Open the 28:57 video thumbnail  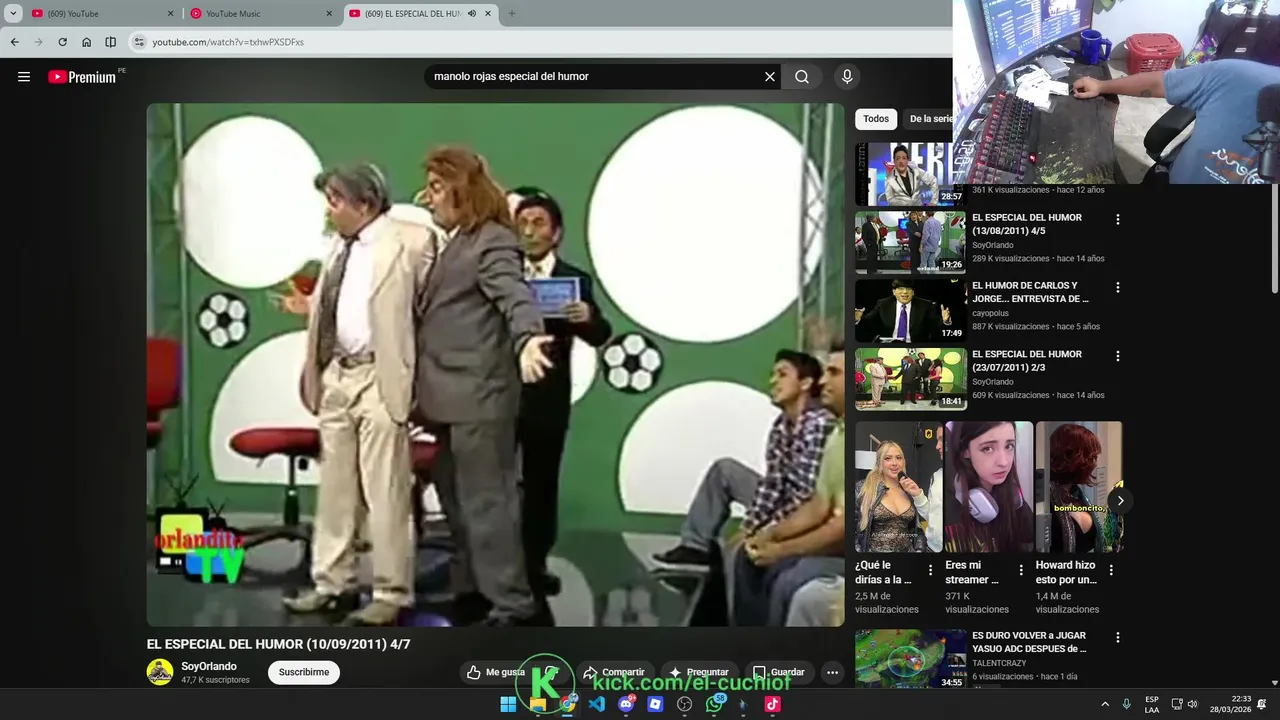click(911, 174)
